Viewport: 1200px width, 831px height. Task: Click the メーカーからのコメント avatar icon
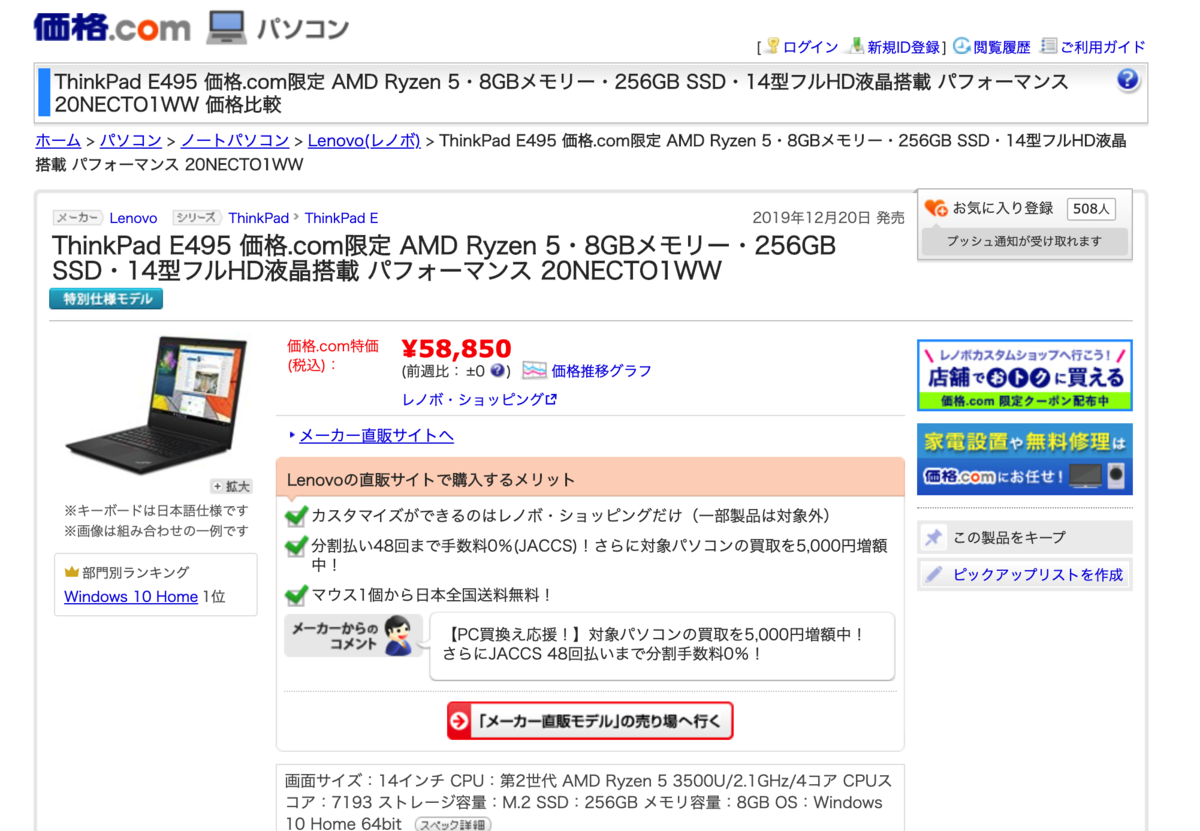(399, 635)
